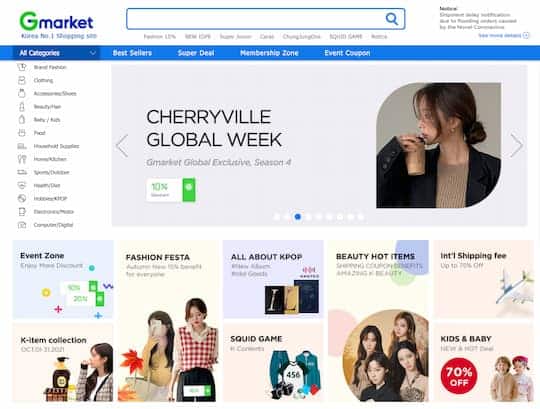Show the next banner slide arrow
Image resolution: width=540 pixels, height=409 pixels.
pyautogui.click(x=517, y=146)
